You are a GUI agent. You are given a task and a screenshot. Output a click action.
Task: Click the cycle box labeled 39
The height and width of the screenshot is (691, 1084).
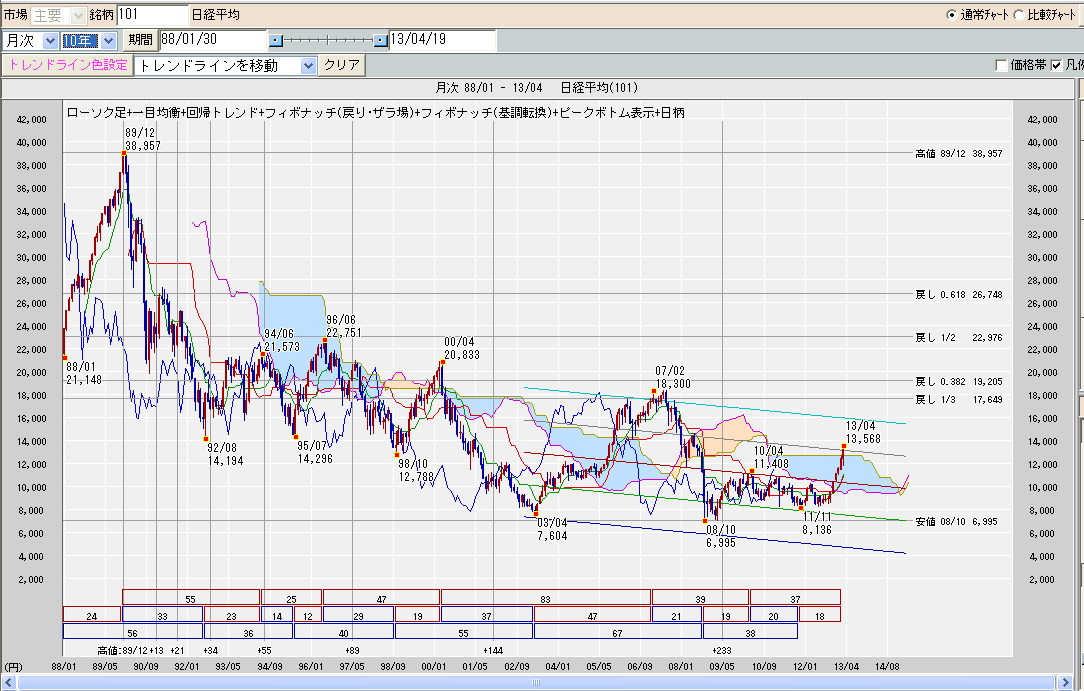pos(700,597)
